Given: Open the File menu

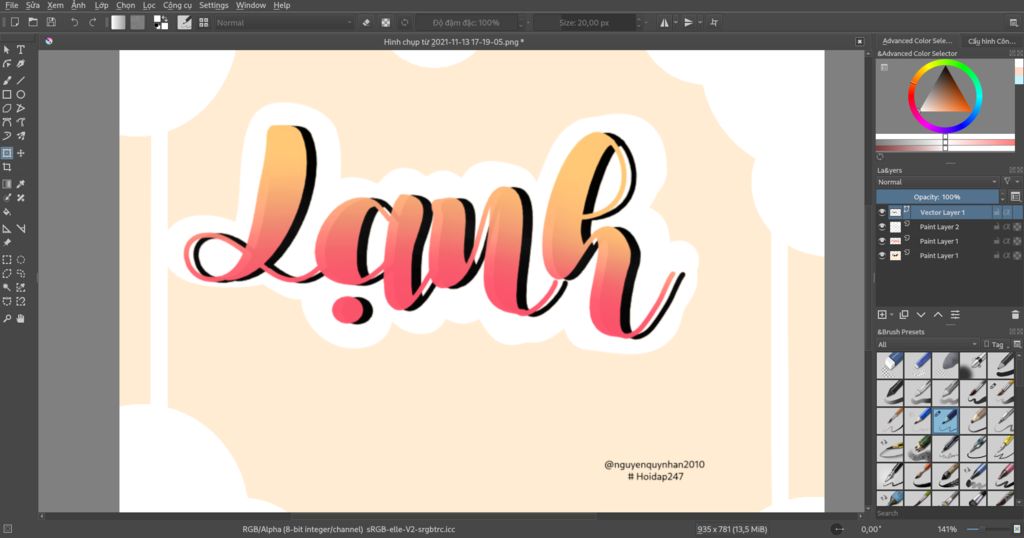Looking at the screenshot, I should tap(12, 5).
